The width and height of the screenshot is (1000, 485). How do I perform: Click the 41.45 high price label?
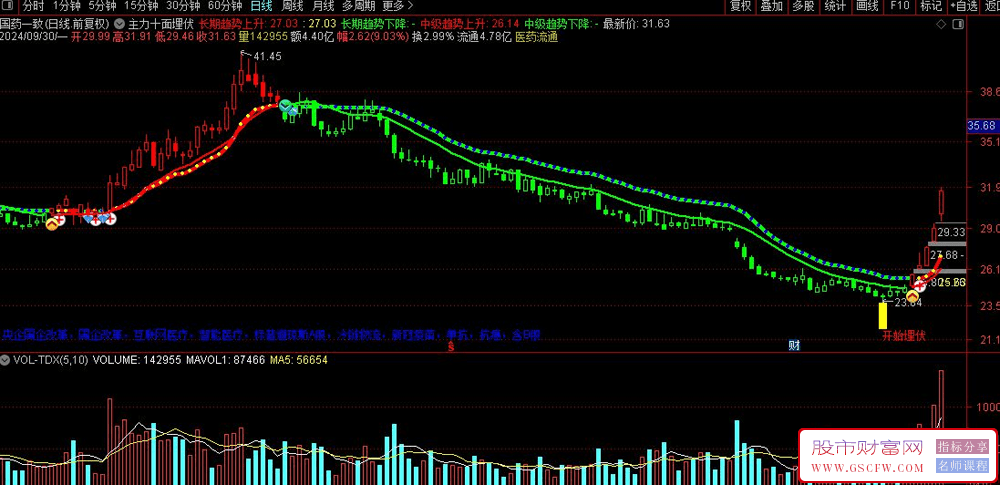267,57
